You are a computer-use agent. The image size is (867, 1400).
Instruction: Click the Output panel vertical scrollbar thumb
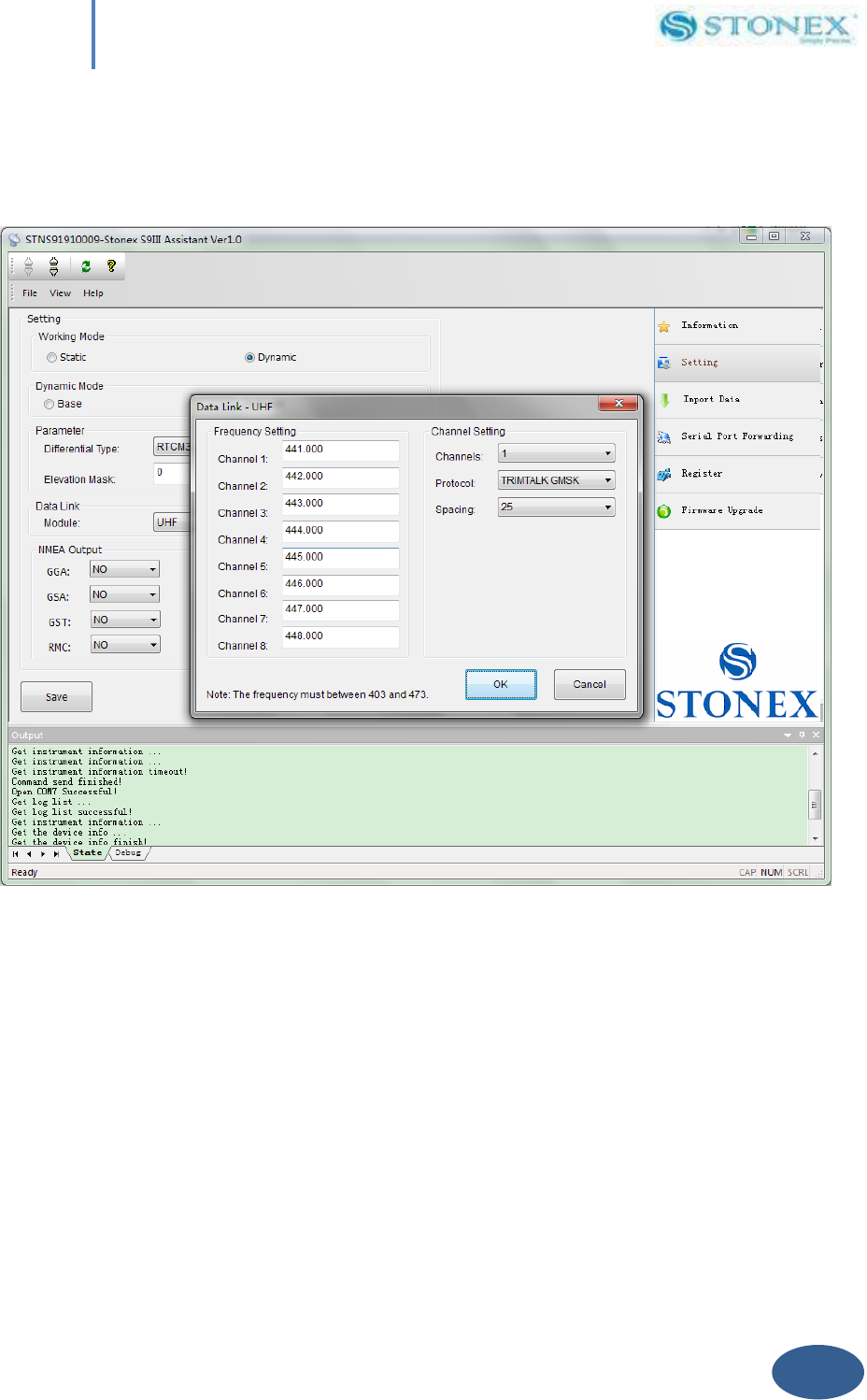[x=815, y=804]
